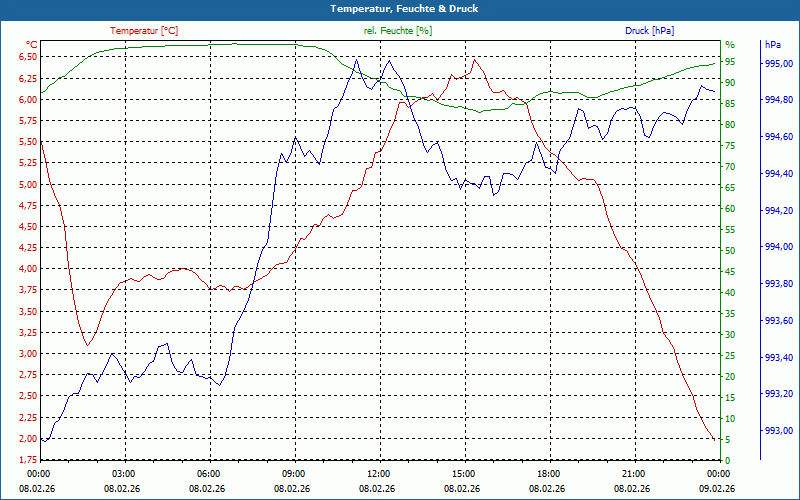Click temperature axis value '3,50'

click(28, 312)
